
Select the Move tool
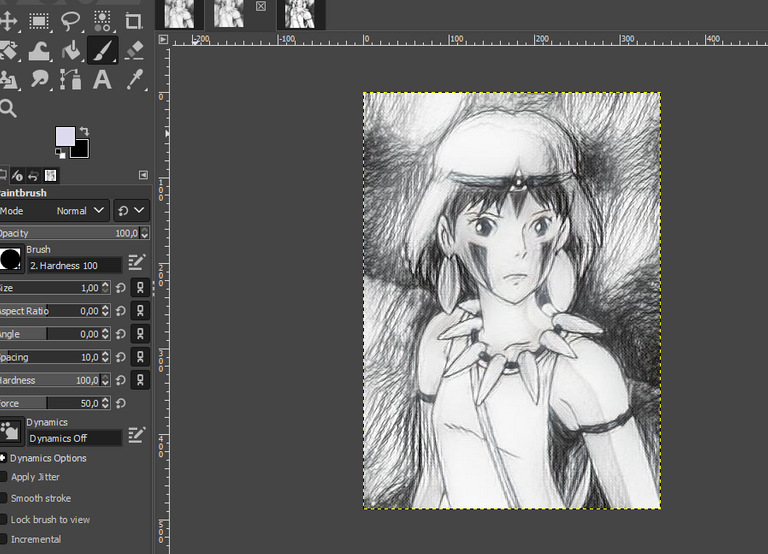click(8, 21)
